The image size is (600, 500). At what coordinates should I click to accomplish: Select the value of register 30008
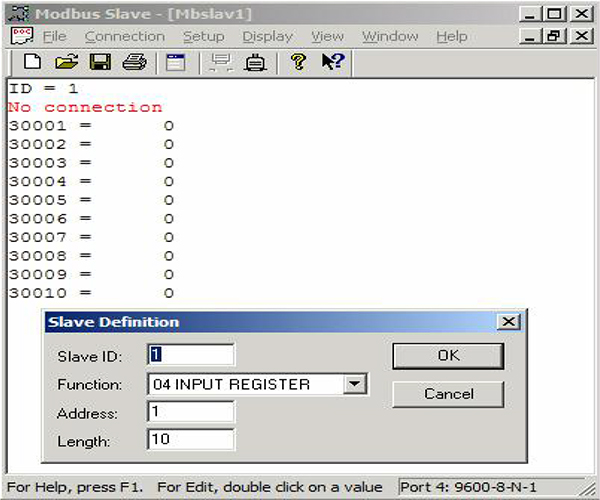169,256
